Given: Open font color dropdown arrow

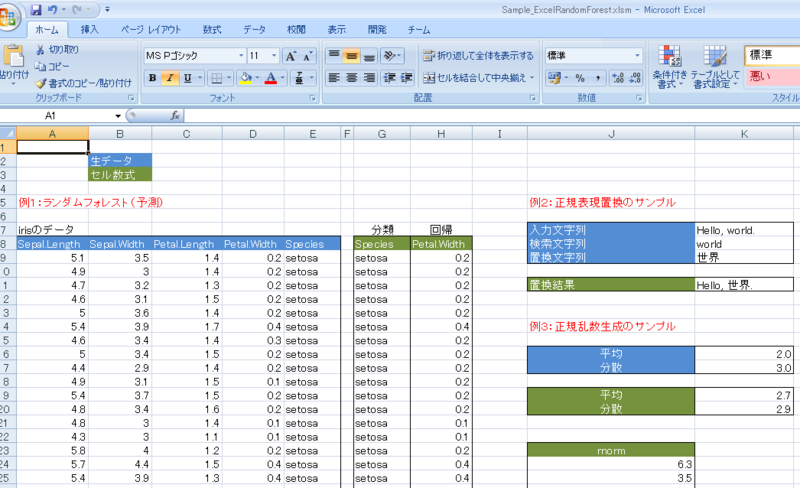Looking at the screenshot, I should click(x=282, y=78).
